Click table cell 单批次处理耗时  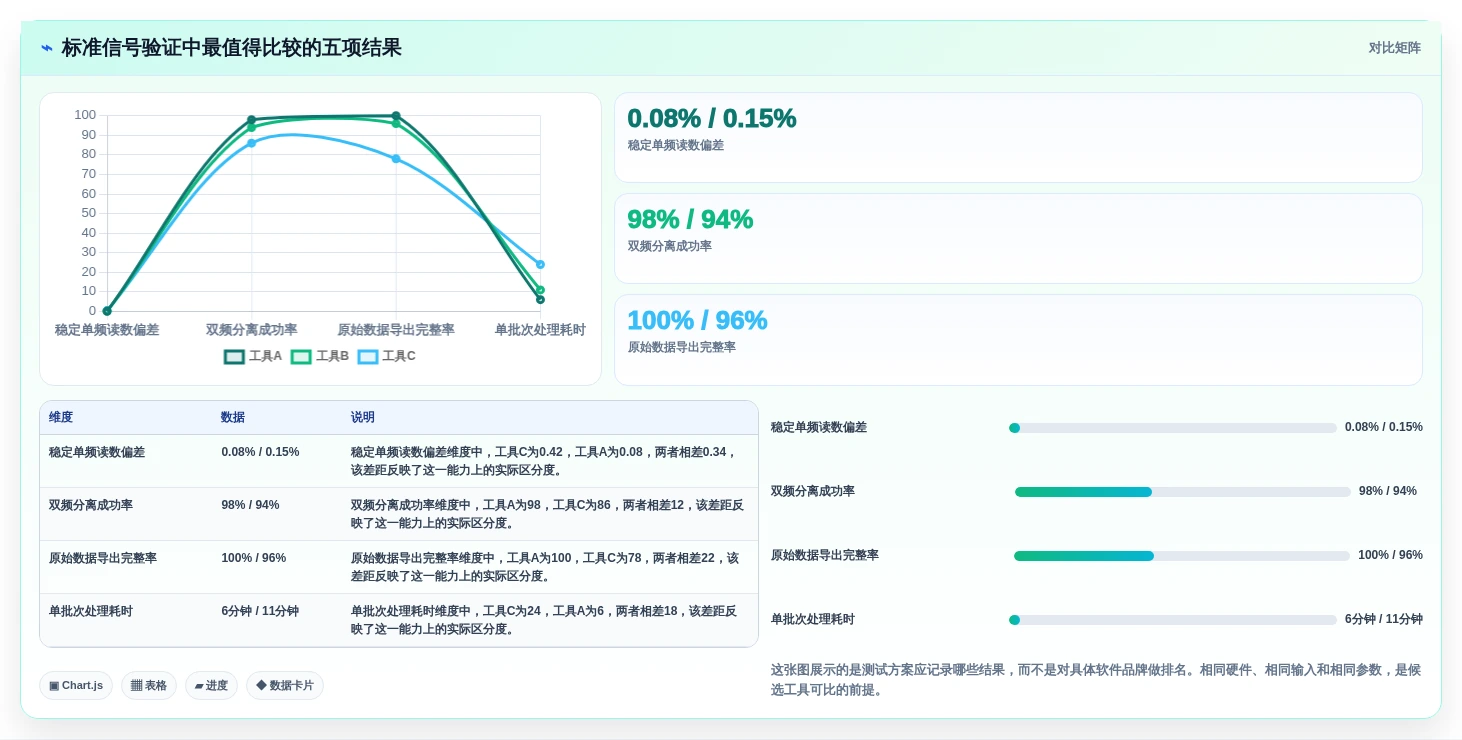coord(91,611)
